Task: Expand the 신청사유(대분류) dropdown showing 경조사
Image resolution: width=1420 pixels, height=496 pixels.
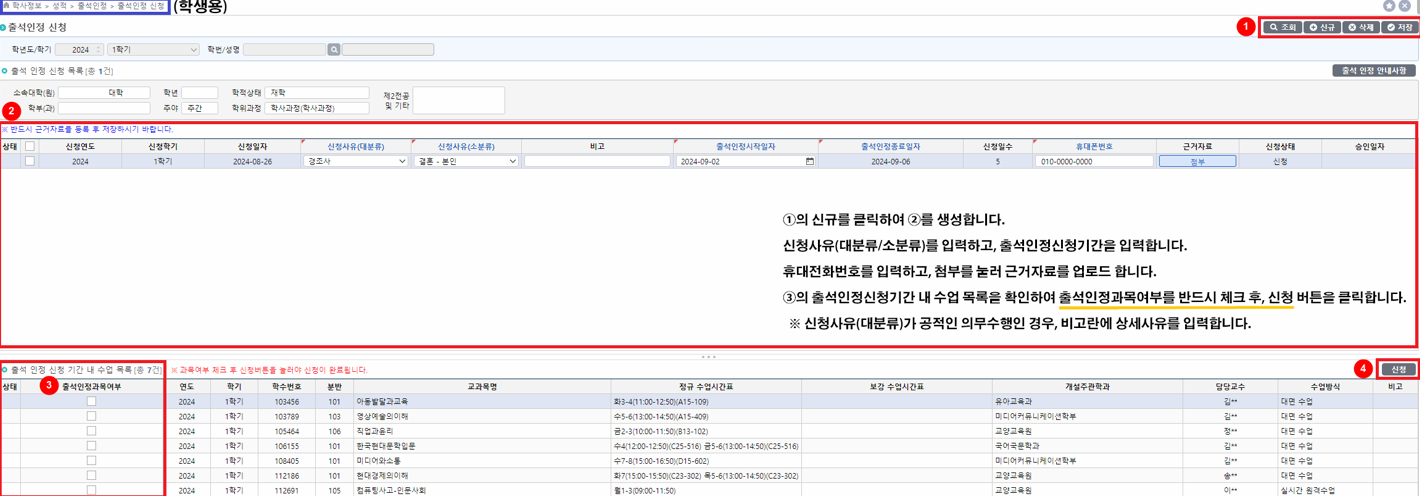Action: (x=355, y=161)
